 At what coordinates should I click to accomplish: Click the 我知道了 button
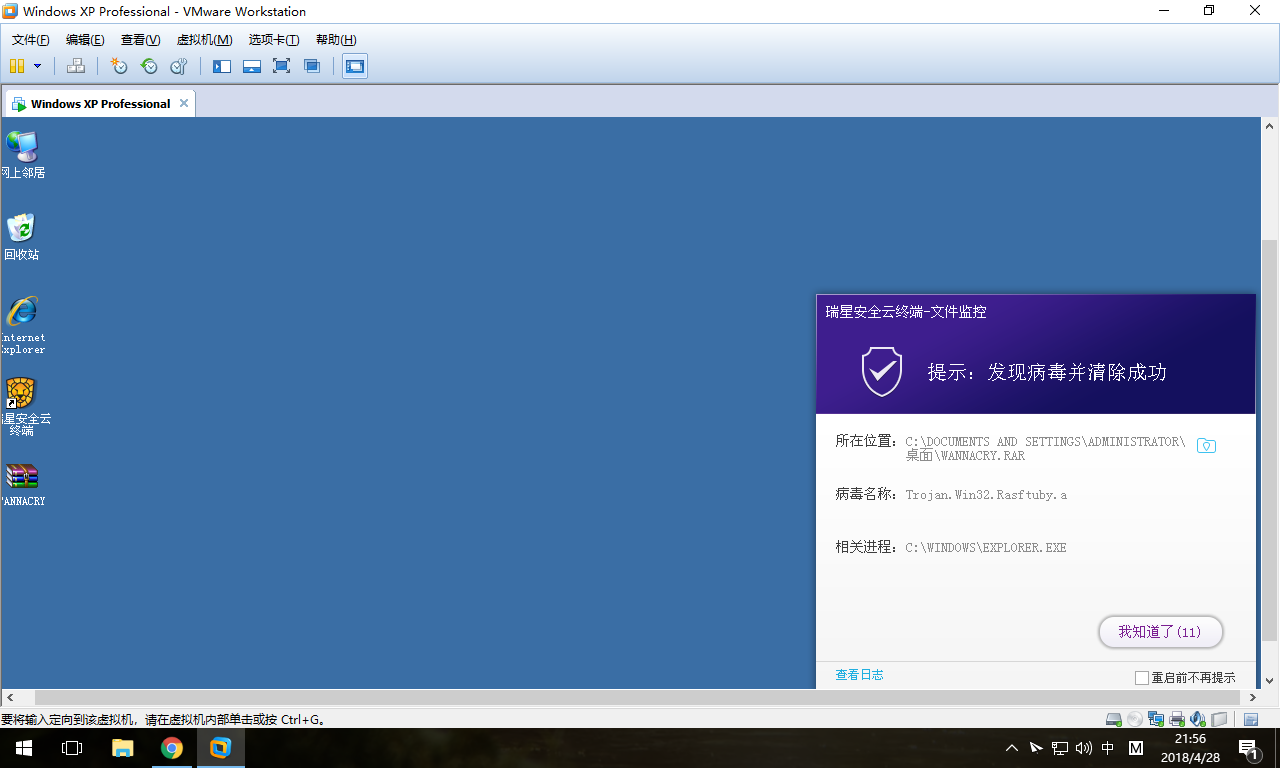[1160, 632]
